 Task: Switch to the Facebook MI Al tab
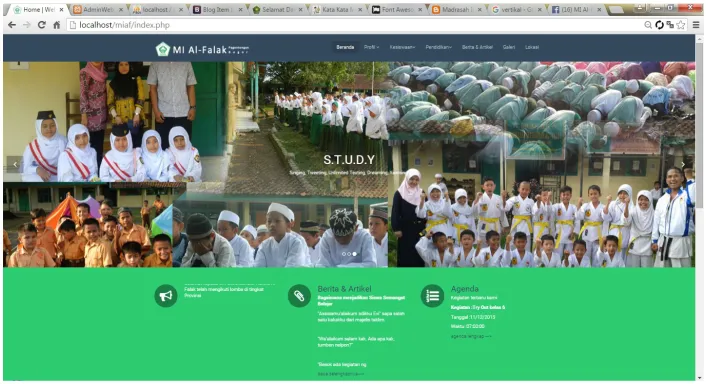(x=575, y=9)
